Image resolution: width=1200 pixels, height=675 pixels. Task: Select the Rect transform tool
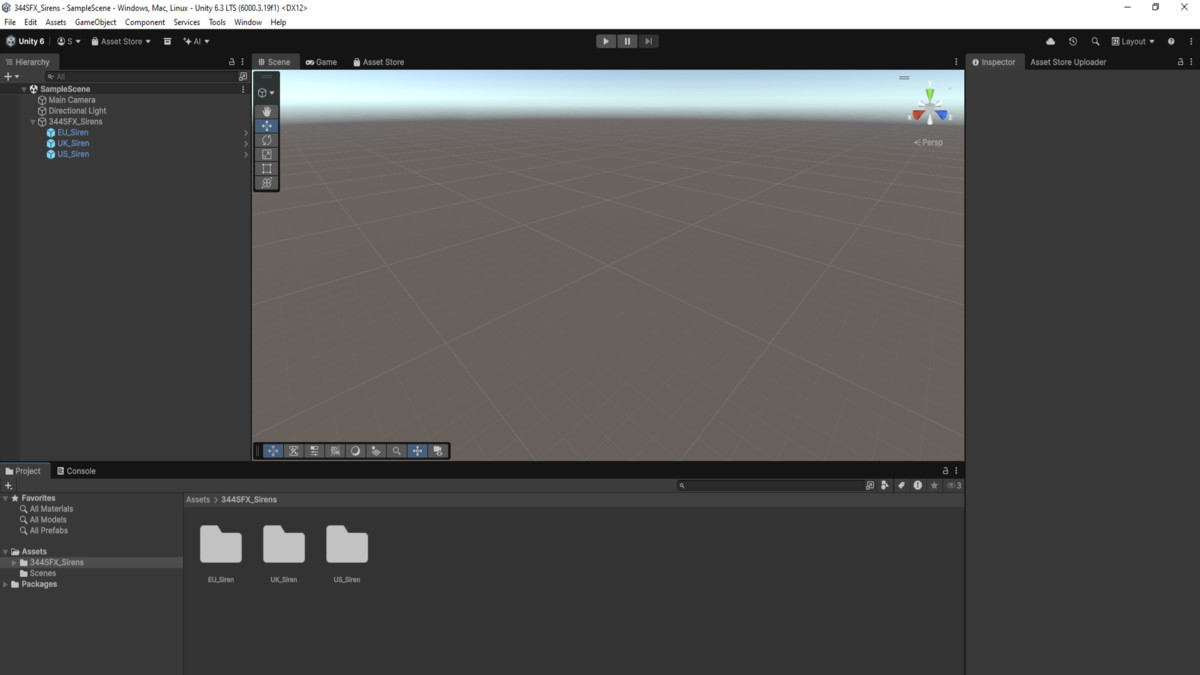tap(266, 169)
